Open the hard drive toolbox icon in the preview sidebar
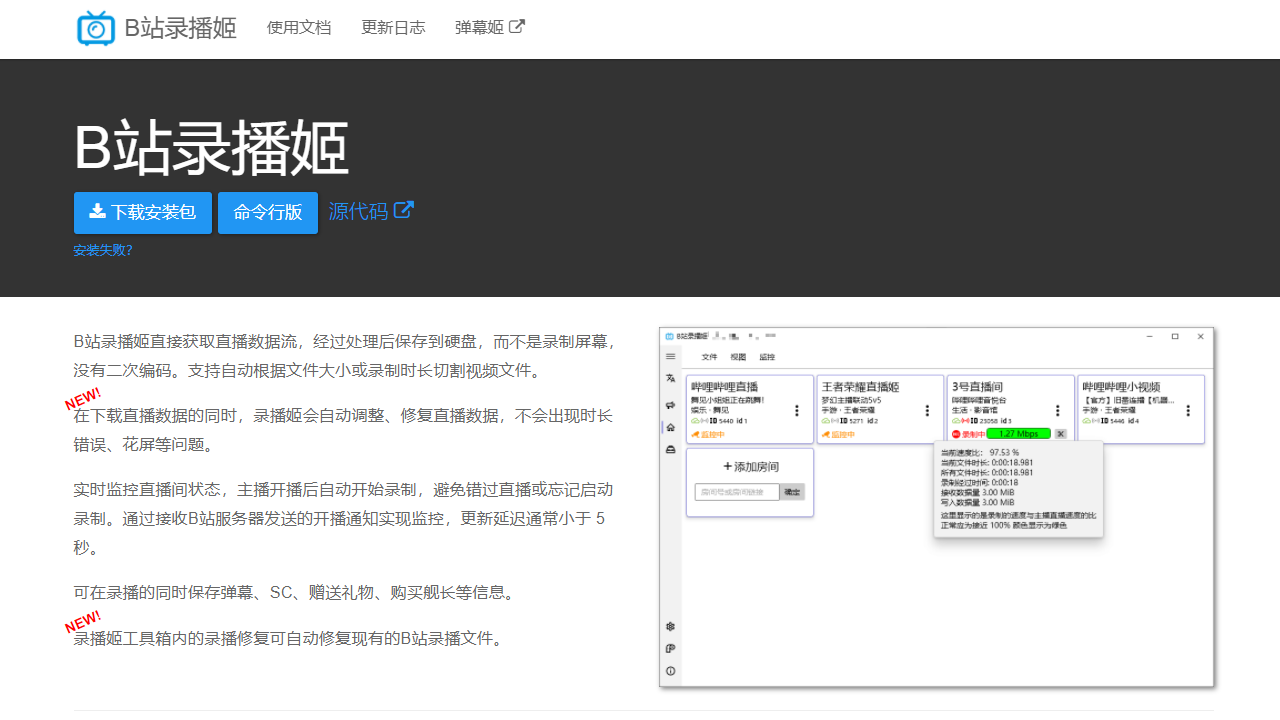1280x720 pixels. (x=671, y=450)
